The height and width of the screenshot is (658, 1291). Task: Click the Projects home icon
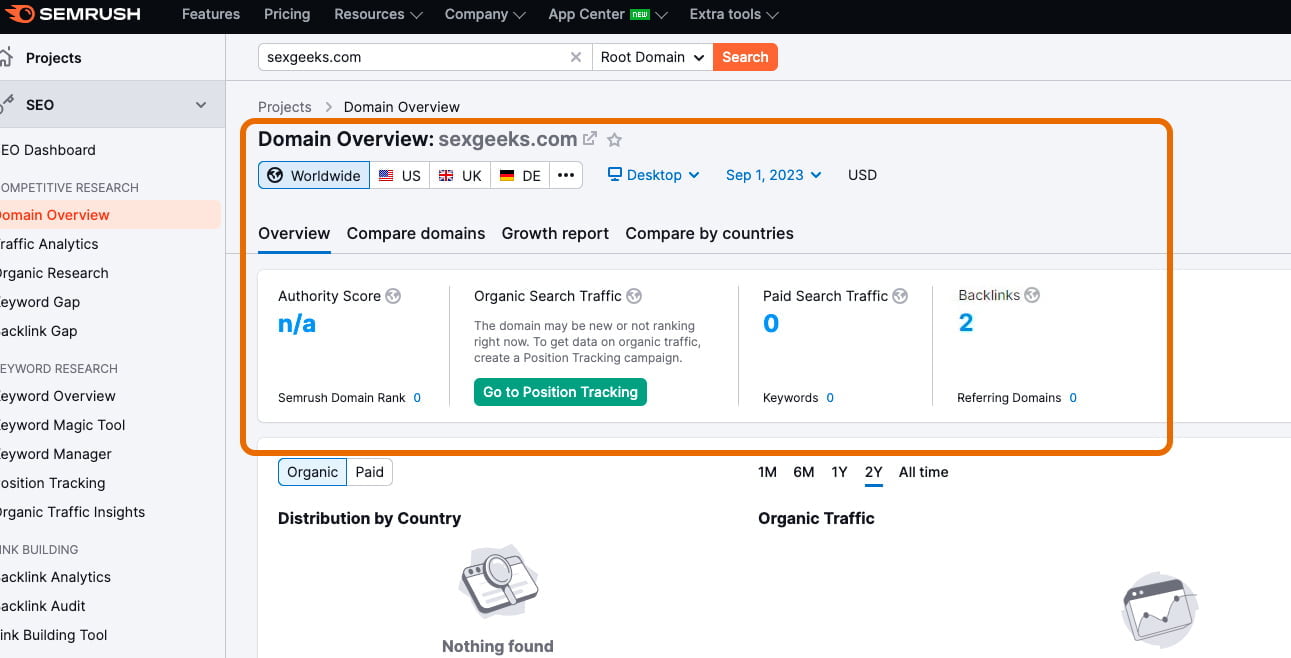coord(7,57)
